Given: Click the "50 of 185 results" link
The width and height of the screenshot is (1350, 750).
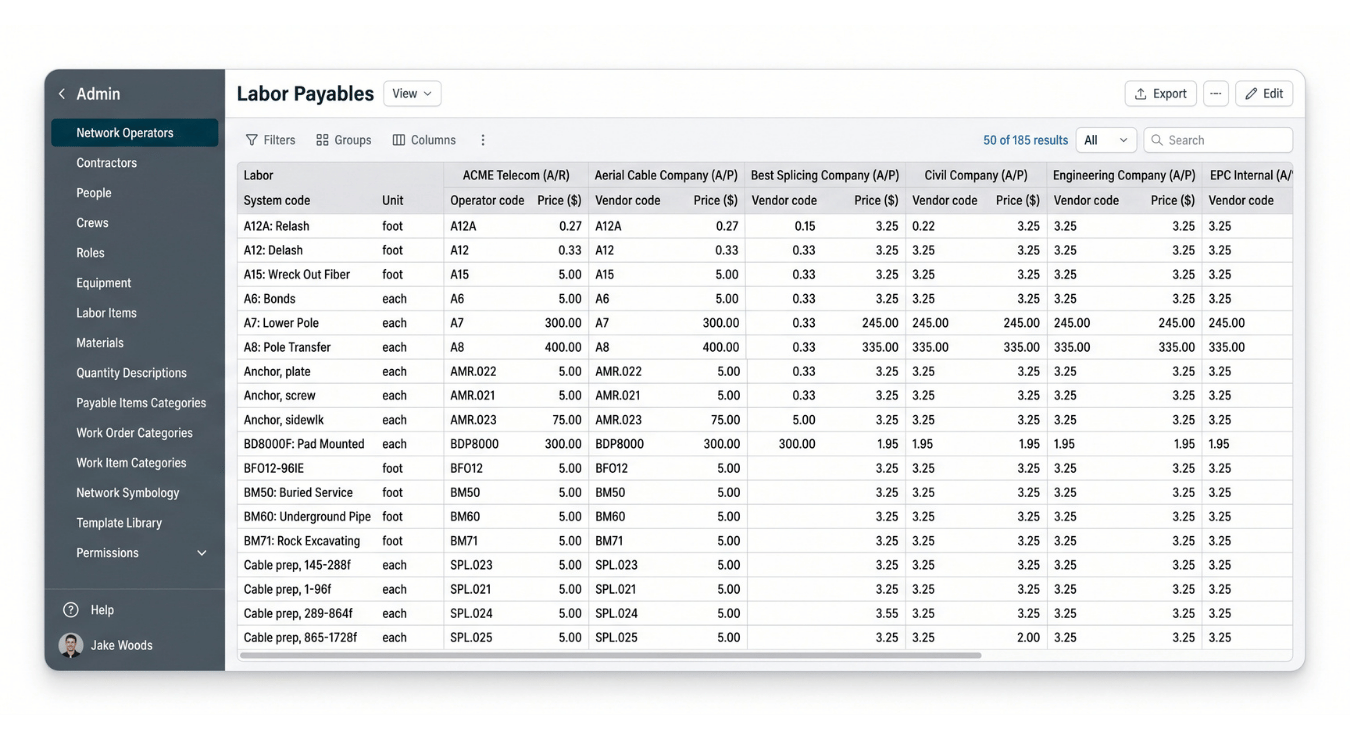Looking at the screenshot, I should click(x=1025, y=140).
